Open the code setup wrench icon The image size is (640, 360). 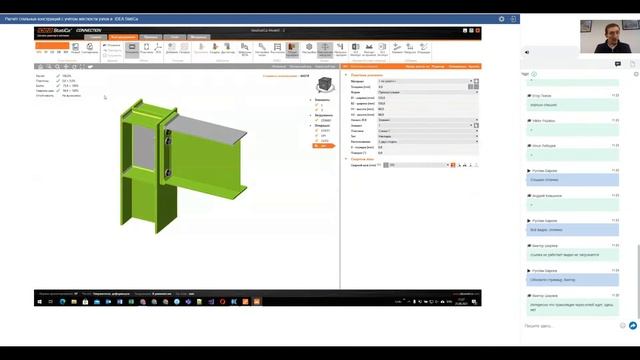[x=262, y=49]
